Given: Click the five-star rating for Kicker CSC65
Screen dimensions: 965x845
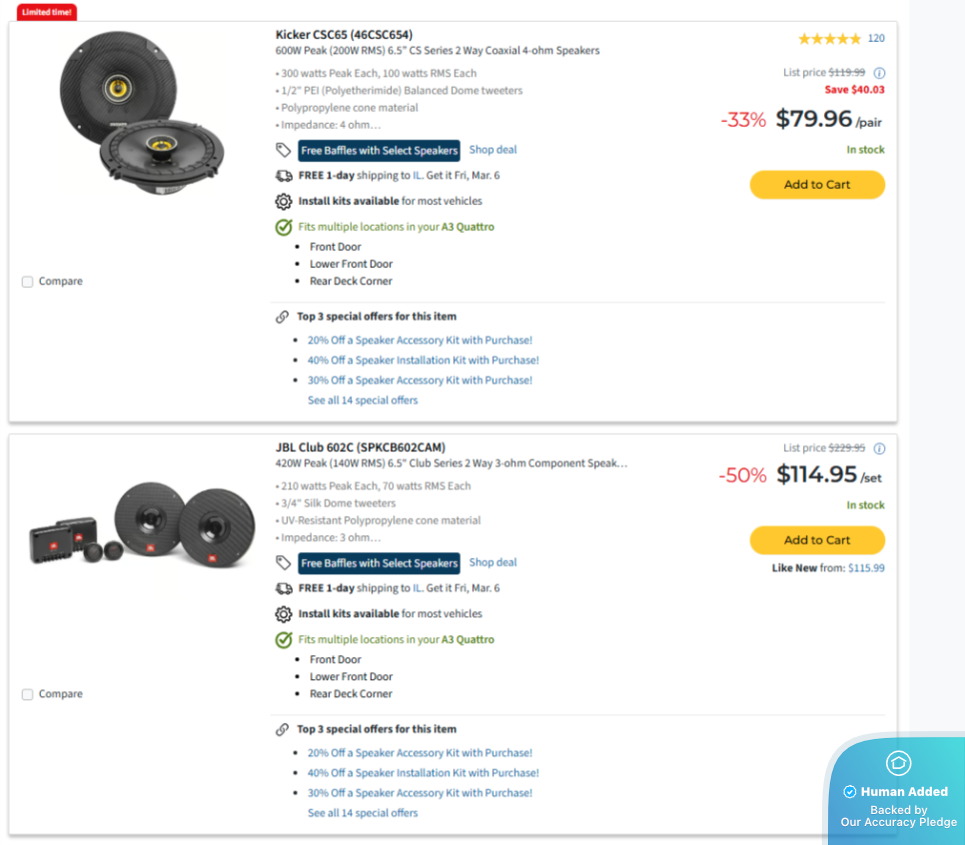Looking at the screenshot, I should pyautogui.click(x=829, y=39).
